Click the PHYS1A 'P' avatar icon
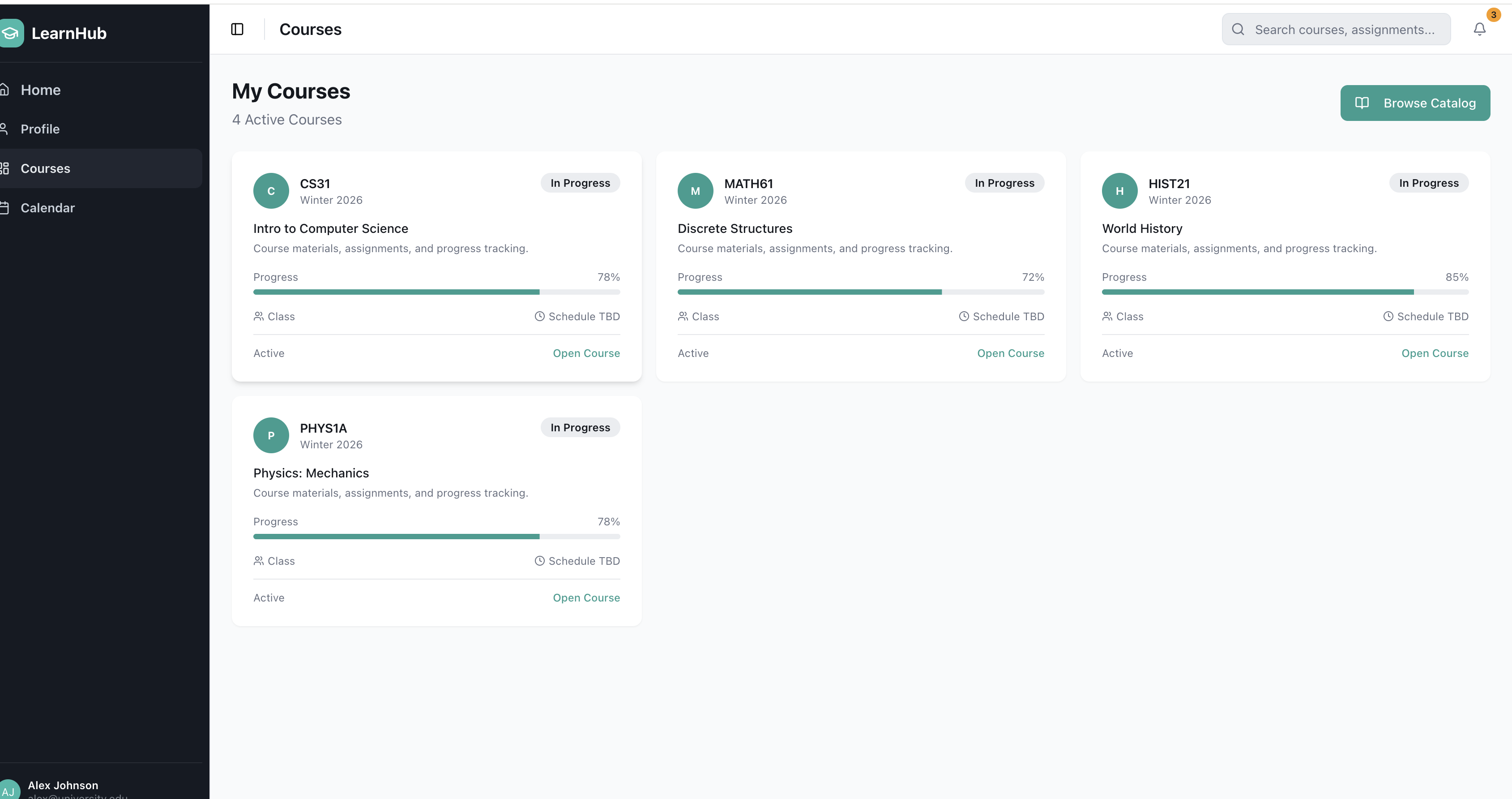The image size is (1512, 799). click(271, 435)
